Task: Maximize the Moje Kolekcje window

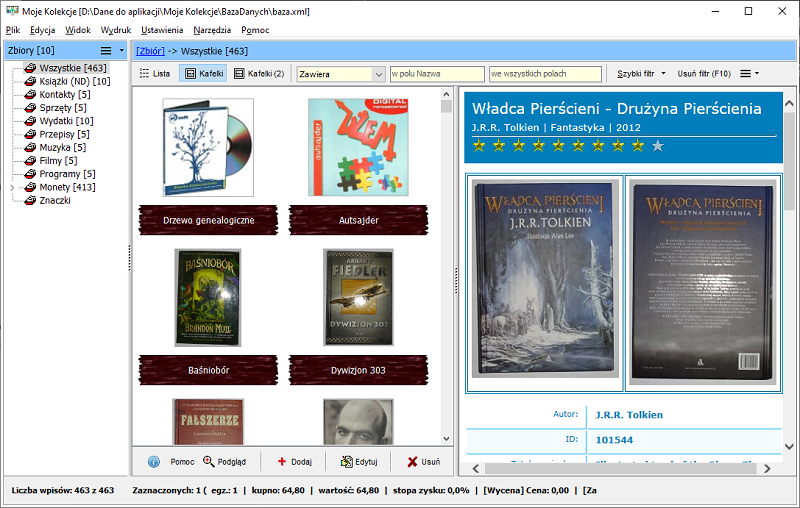Action: tap(748, 11)
